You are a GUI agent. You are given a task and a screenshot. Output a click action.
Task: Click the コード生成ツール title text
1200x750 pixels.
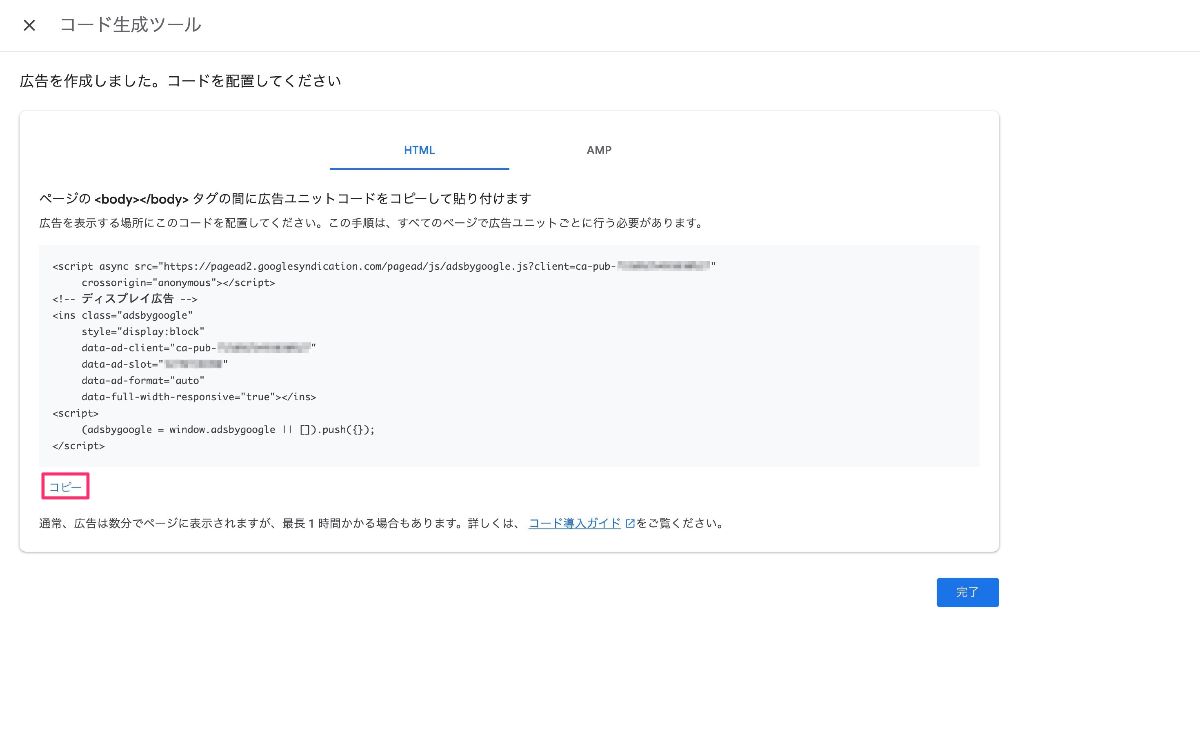pos(130,25)
